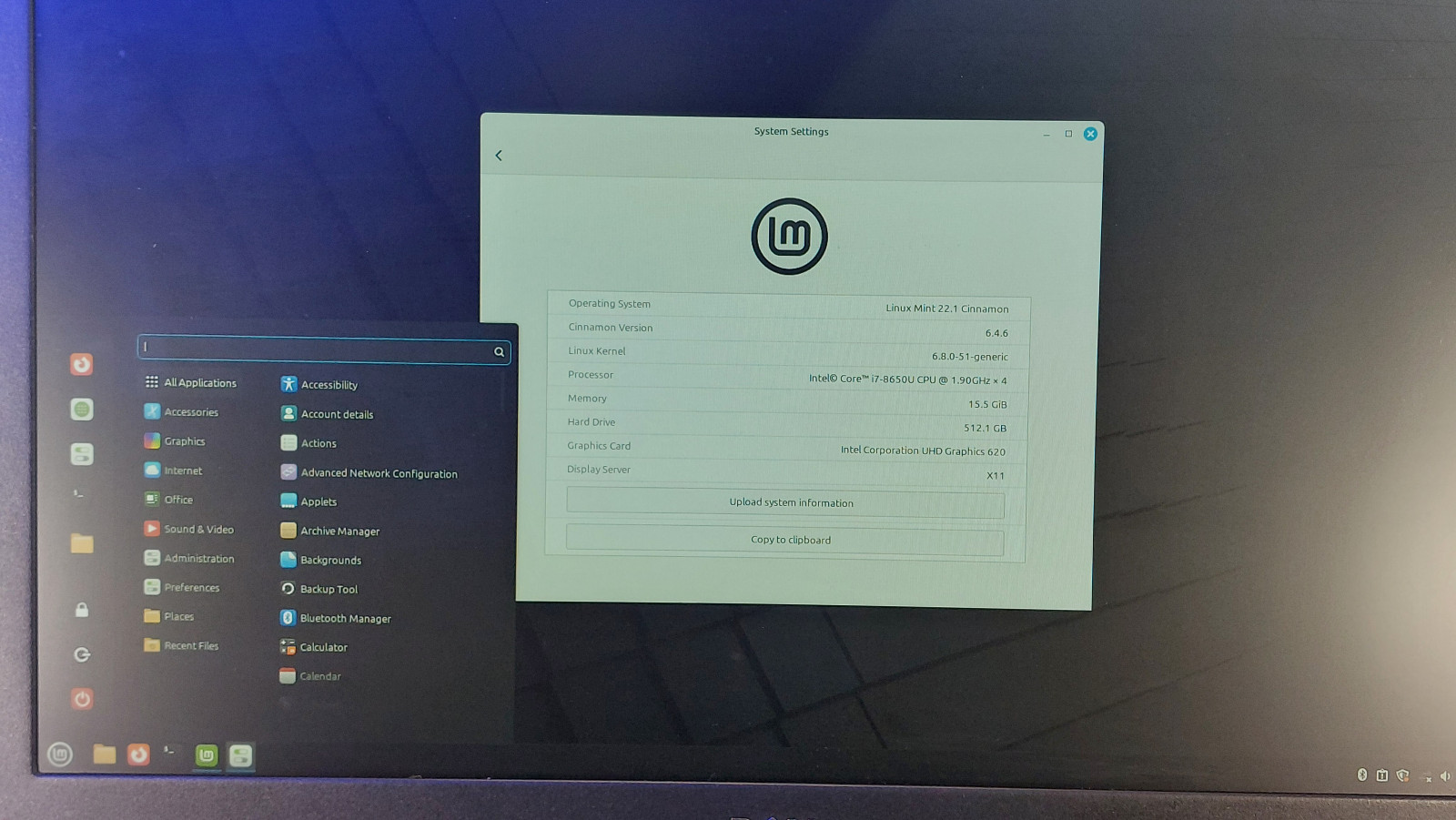Open the Bluetooth tray icon
Screen dimensions: 1456x820
click(x=1362, y=774)
